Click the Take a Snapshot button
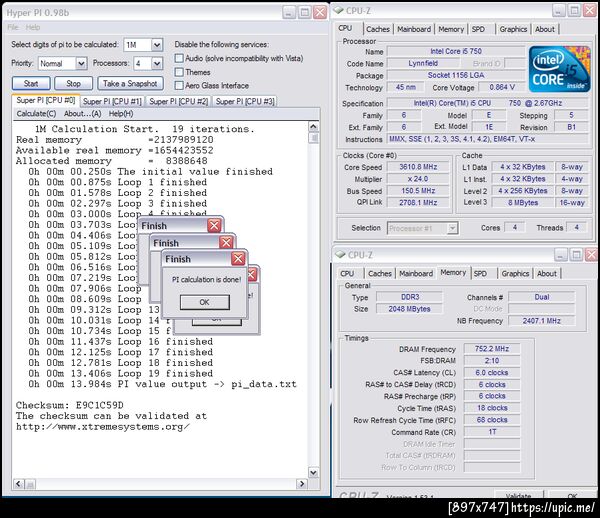Viewport: 600px width, 518px height. [x=128, y=83]
